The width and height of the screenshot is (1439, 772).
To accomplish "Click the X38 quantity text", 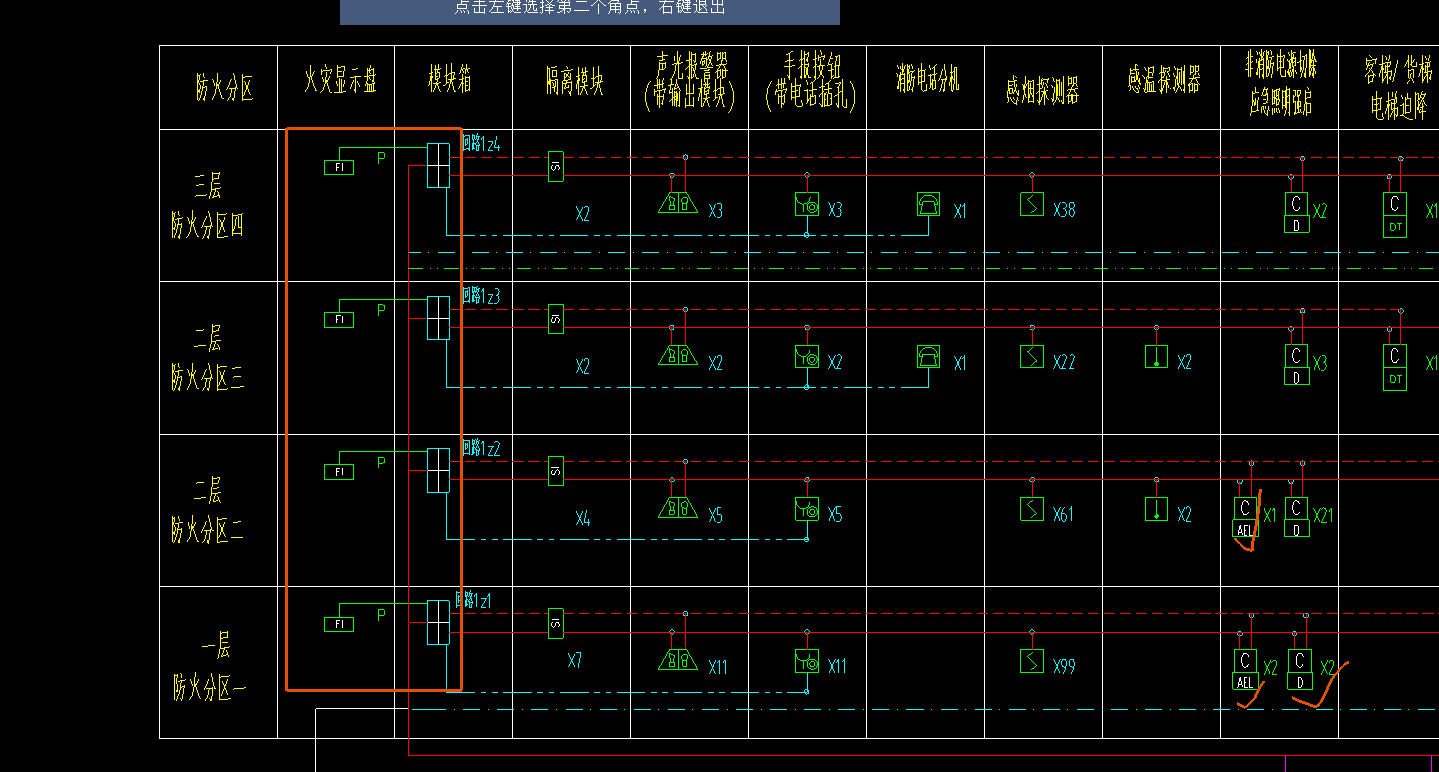I will click(1064, 210).
